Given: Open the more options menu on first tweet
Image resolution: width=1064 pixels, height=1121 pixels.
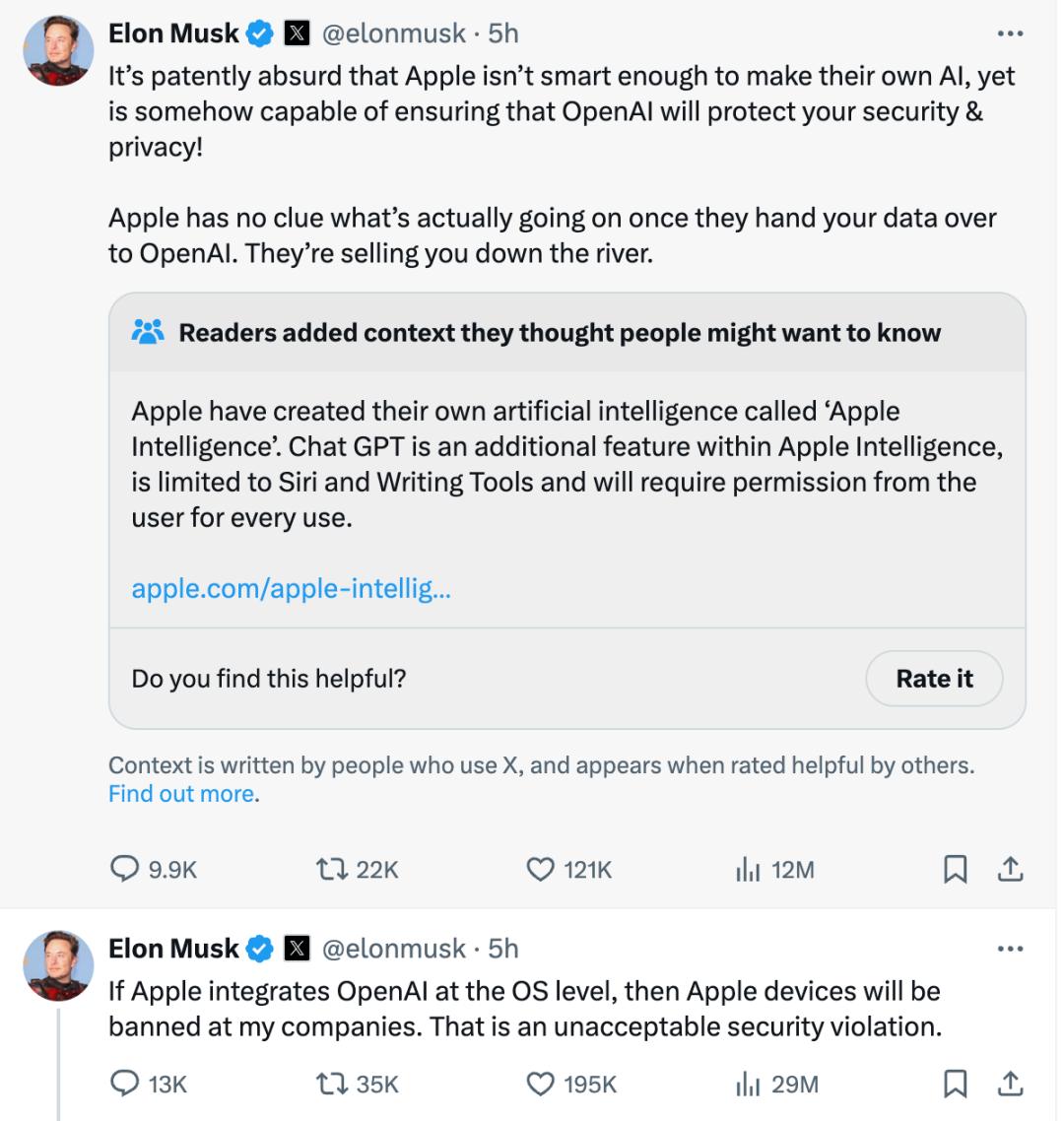Looking at the screenshot, I should [x=1010, y=33].
